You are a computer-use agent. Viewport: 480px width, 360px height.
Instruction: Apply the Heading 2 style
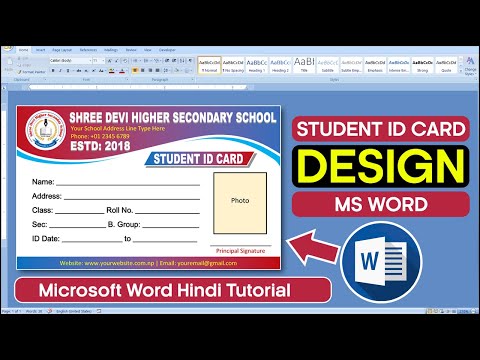[280, 65]
